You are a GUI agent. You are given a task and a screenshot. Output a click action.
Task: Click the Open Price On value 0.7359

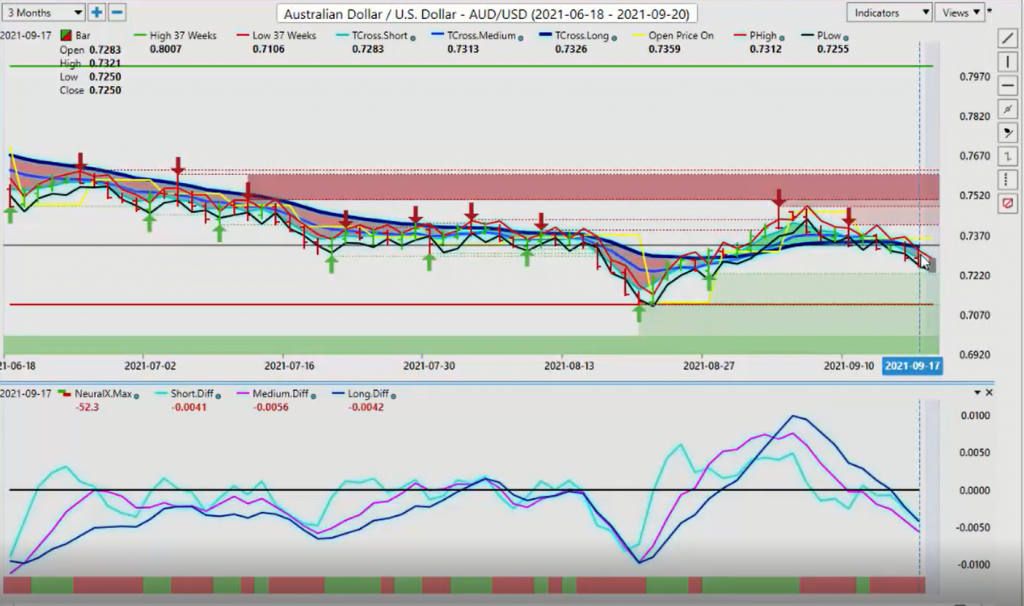664,49
